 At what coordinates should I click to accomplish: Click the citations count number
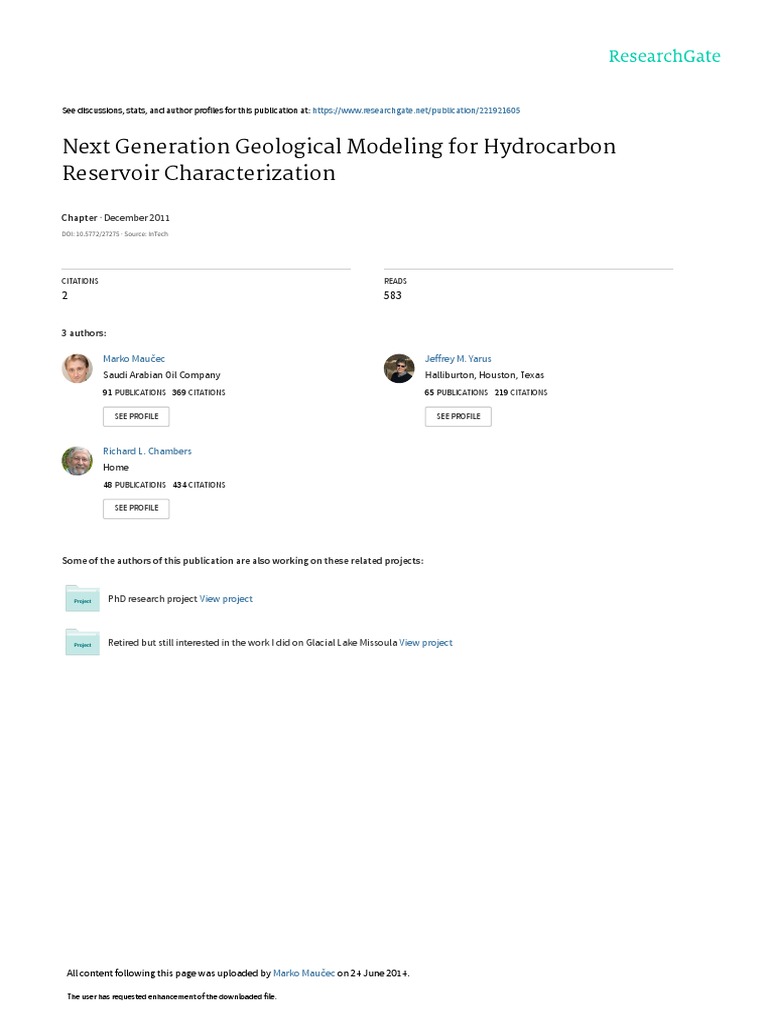click(x=65, y=296)
